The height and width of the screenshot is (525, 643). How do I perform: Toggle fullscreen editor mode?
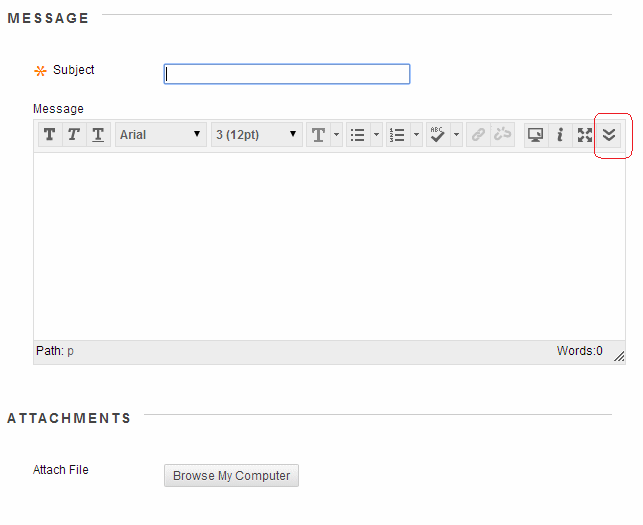coord(585,135)
